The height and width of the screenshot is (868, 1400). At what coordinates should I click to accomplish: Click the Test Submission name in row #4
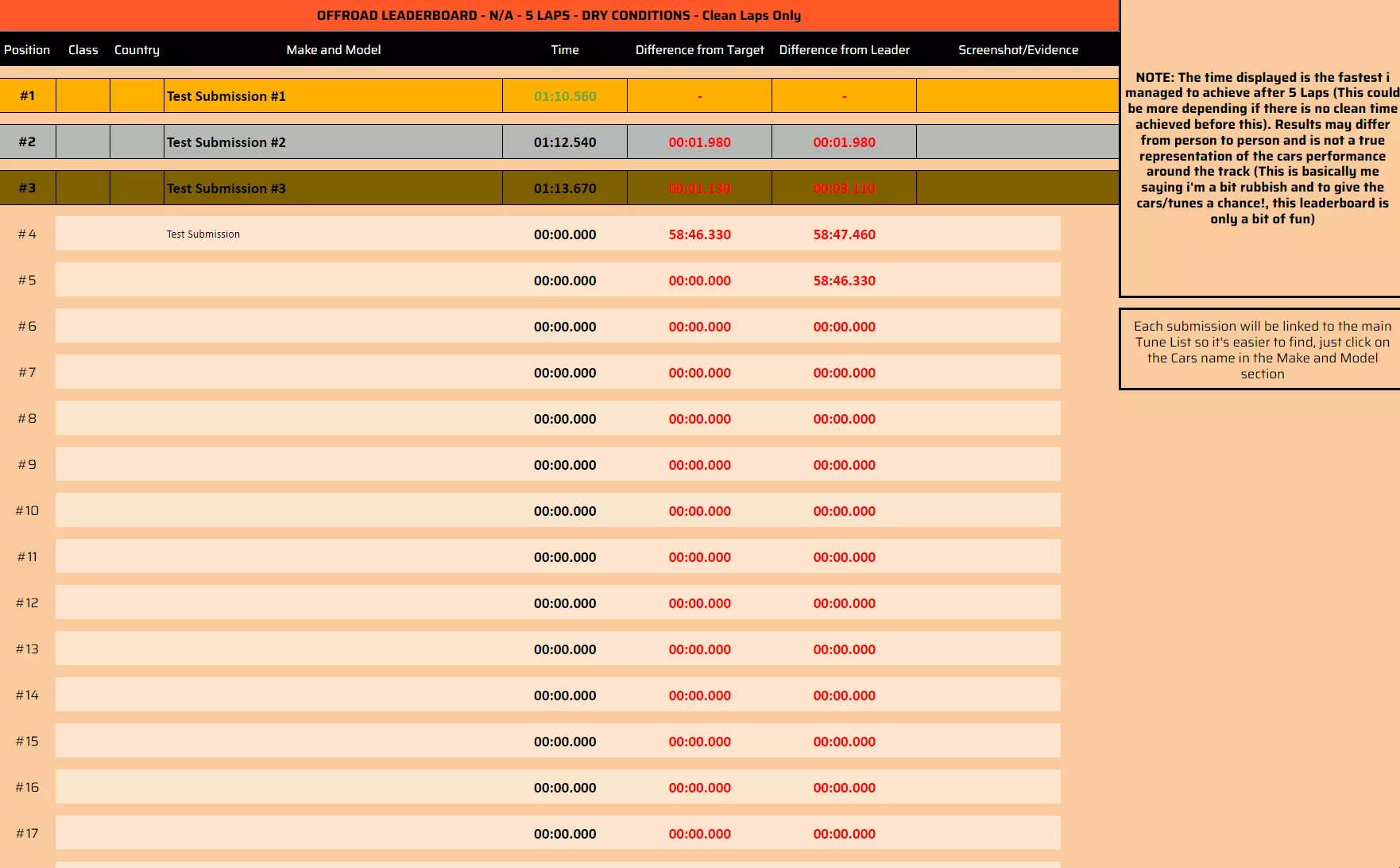coord(203,234)
